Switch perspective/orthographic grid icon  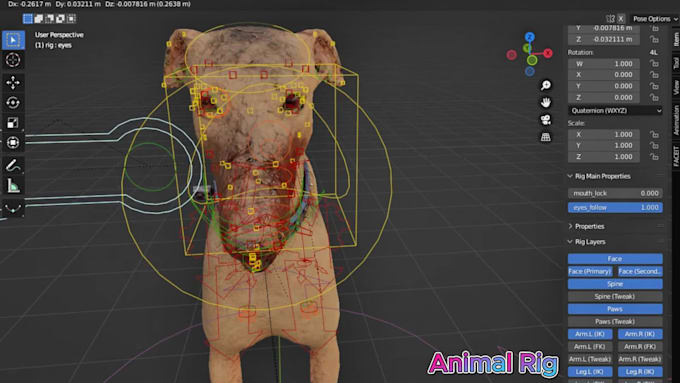(546, 137)
